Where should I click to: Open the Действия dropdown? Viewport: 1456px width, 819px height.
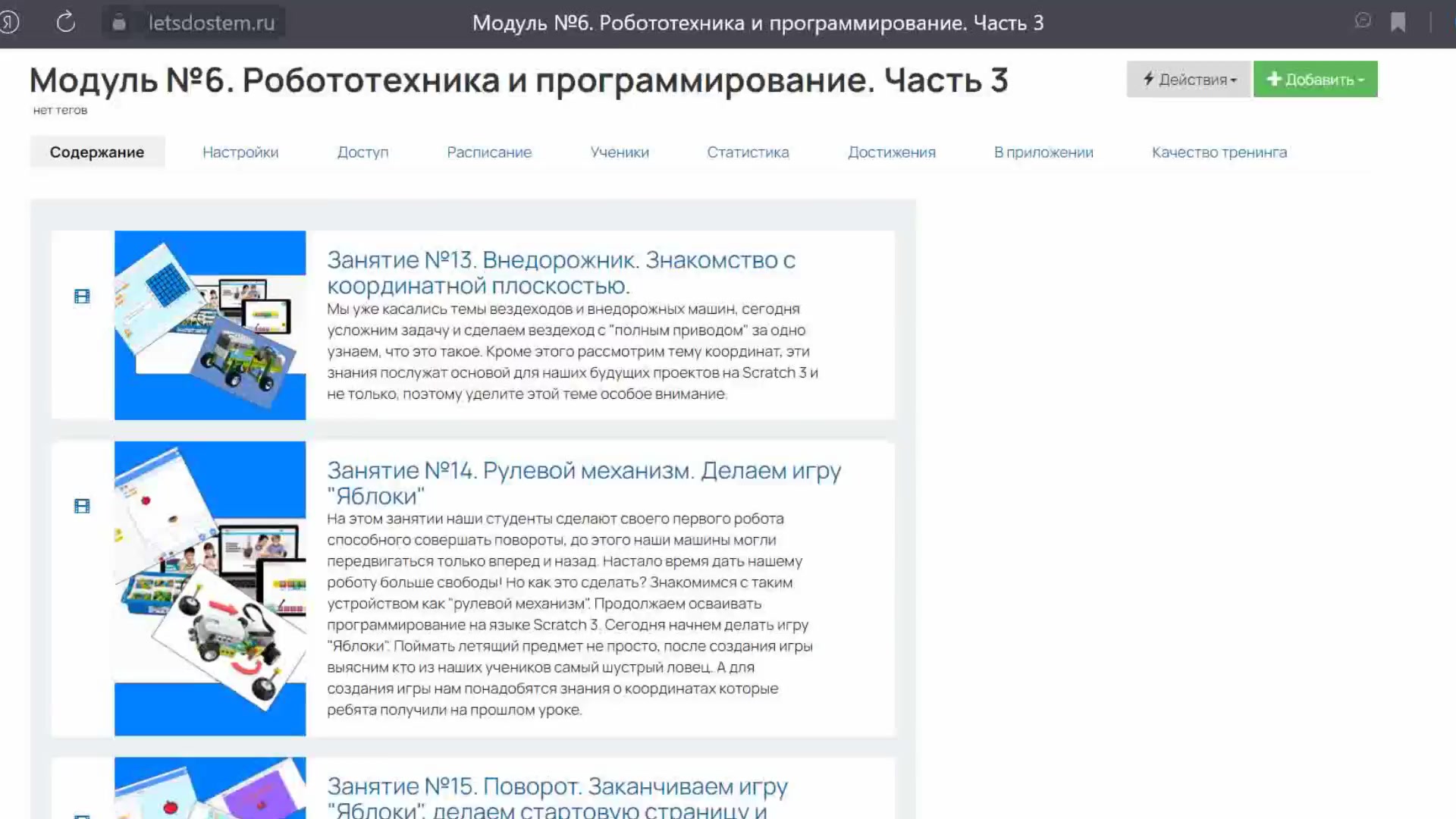click(x=1188, y=79)
